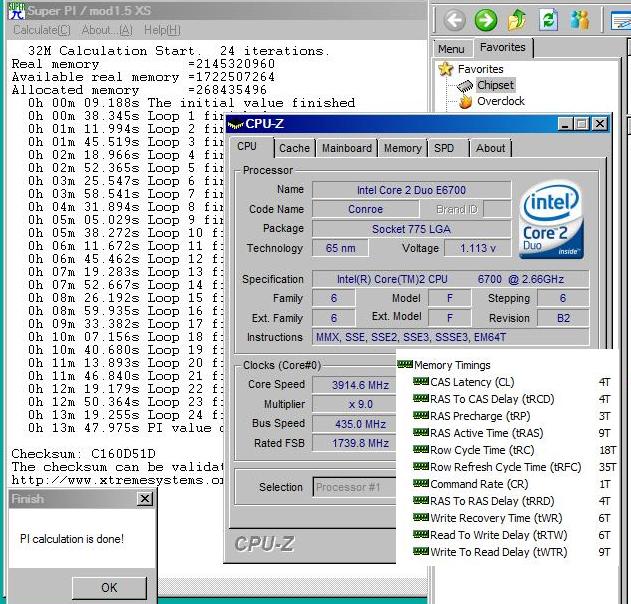
Task: Click the 13m 47.975s PI value line
Action: click(x=125, y=428)
